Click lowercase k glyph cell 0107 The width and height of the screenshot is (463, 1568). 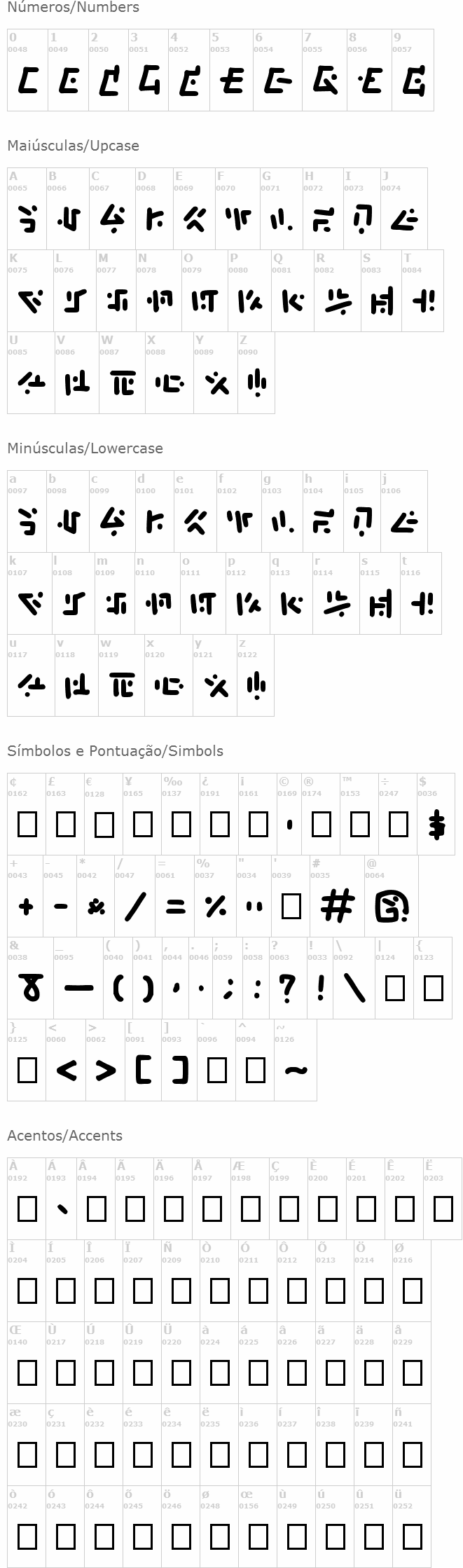pos(29,593)
